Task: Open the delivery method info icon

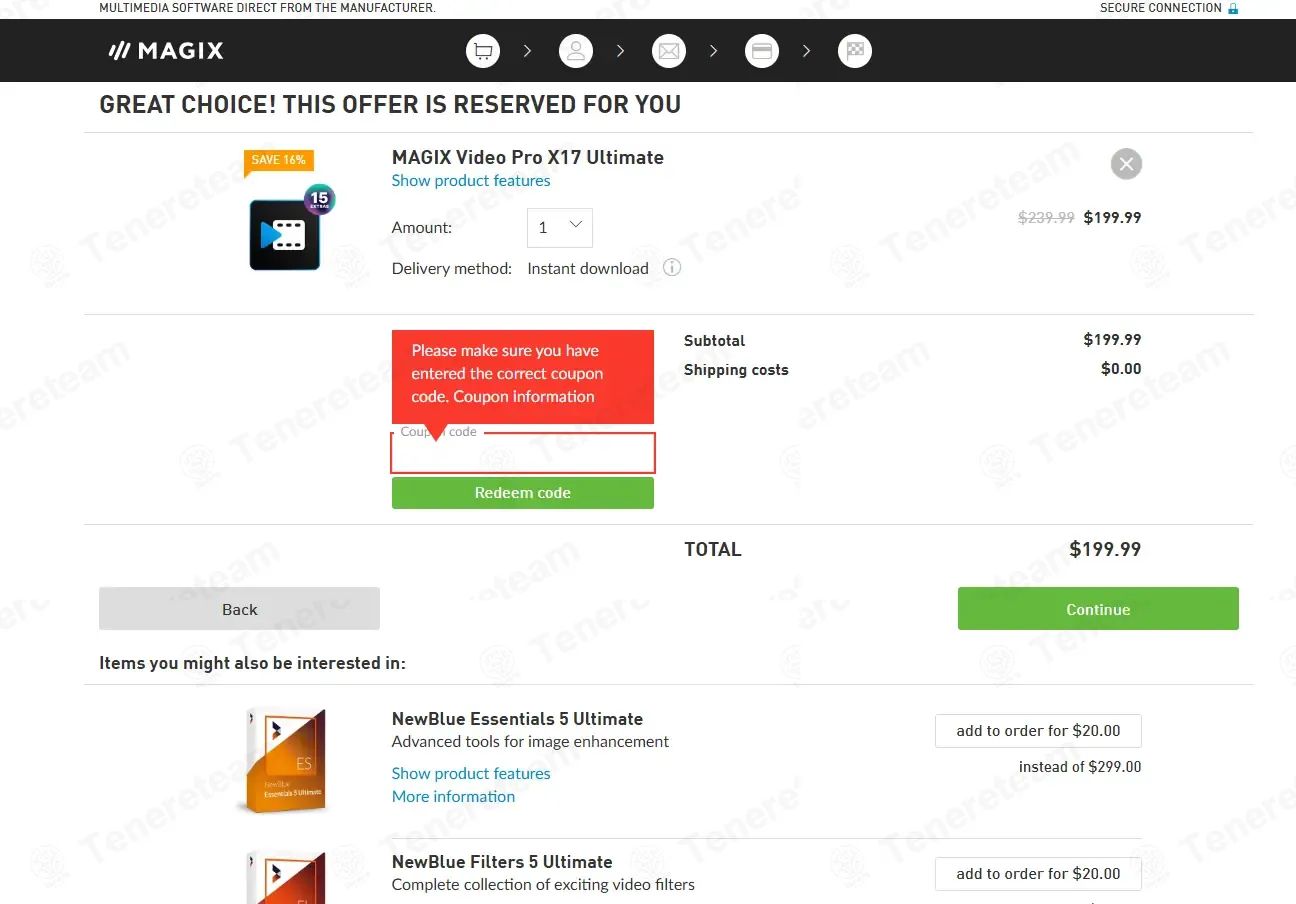Action: point(672,267)
